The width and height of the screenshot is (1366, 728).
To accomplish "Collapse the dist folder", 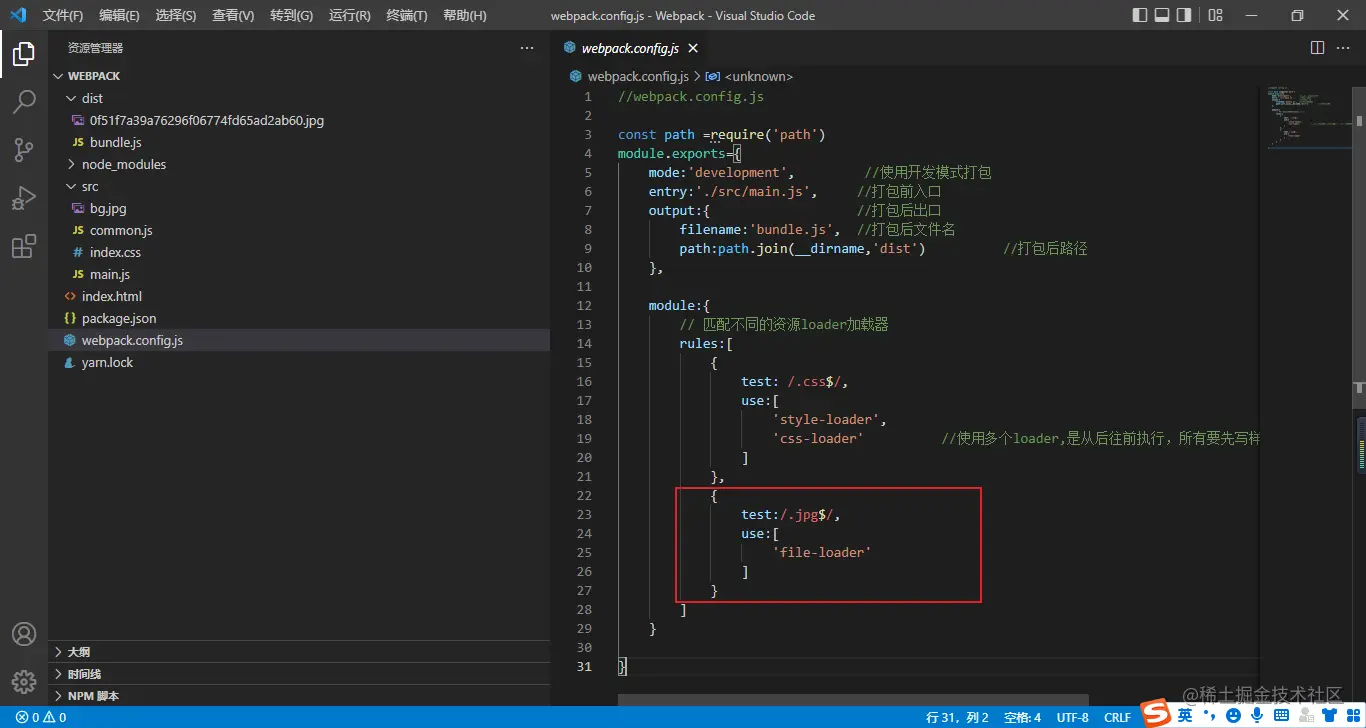I will (x=91, y=98).
